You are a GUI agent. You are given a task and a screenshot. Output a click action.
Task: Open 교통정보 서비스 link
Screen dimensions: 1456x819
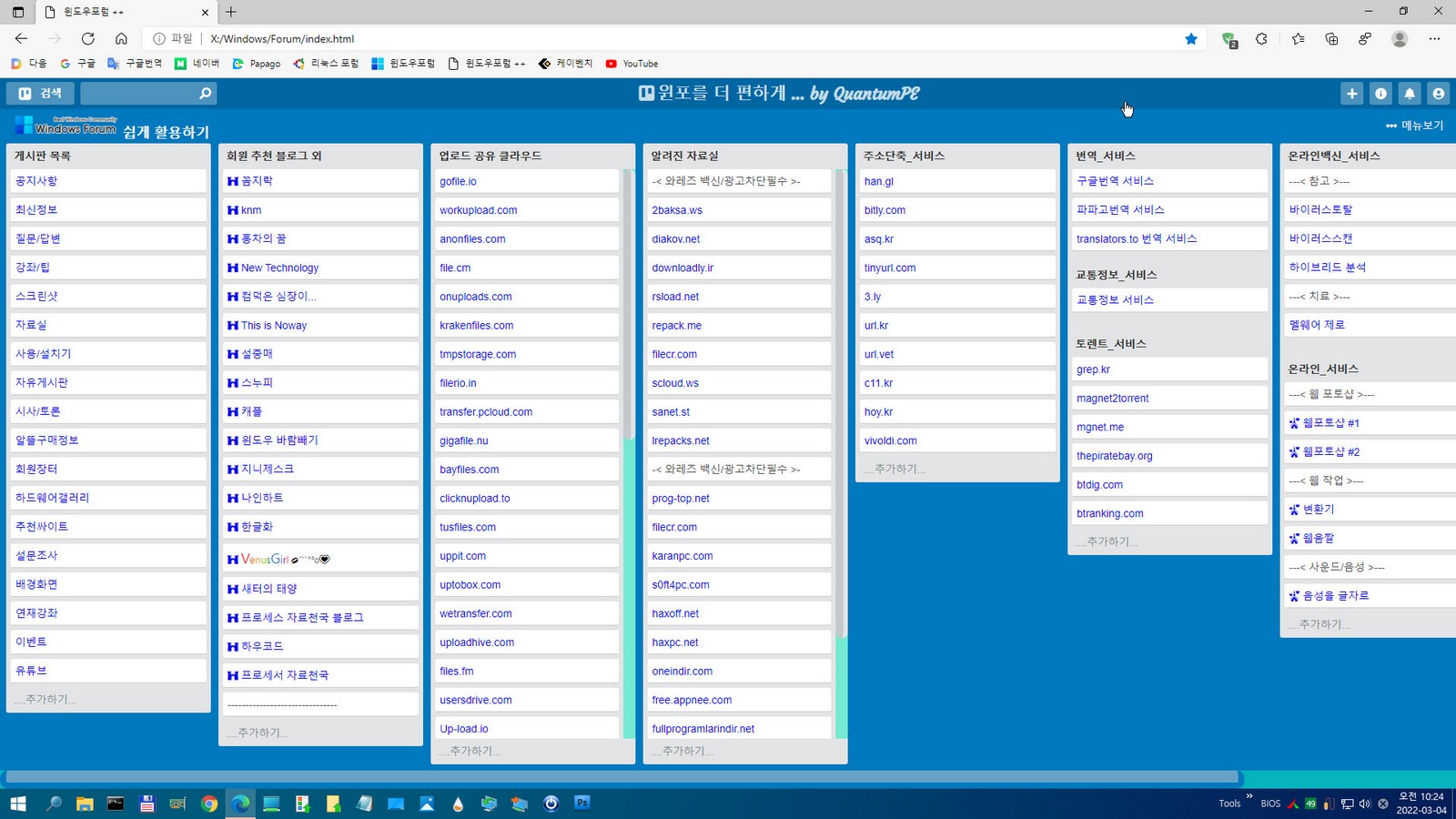pyautogui.click(x=1170, y=299)
